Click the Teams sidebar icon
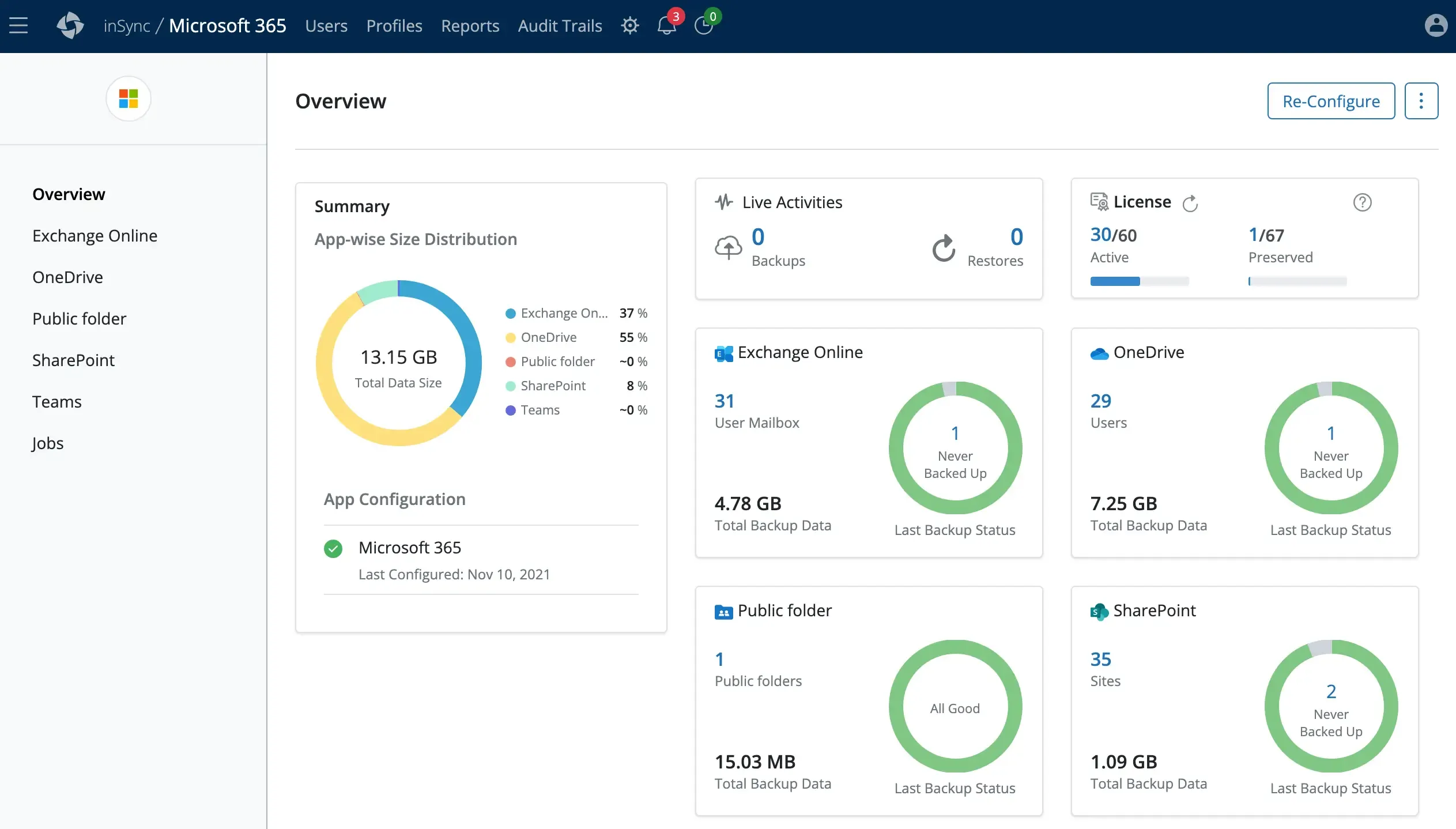The height and width of the screenshot is (829, 1456). click(x=57, y=401)
